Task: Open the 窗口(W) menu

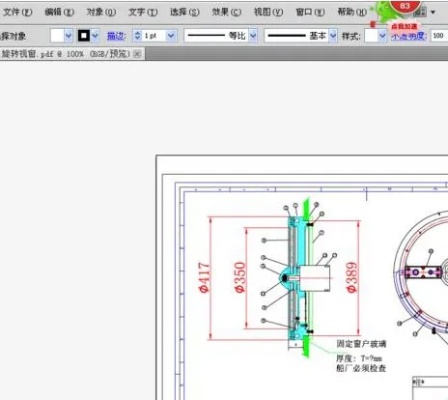Action: coord(310,12)
